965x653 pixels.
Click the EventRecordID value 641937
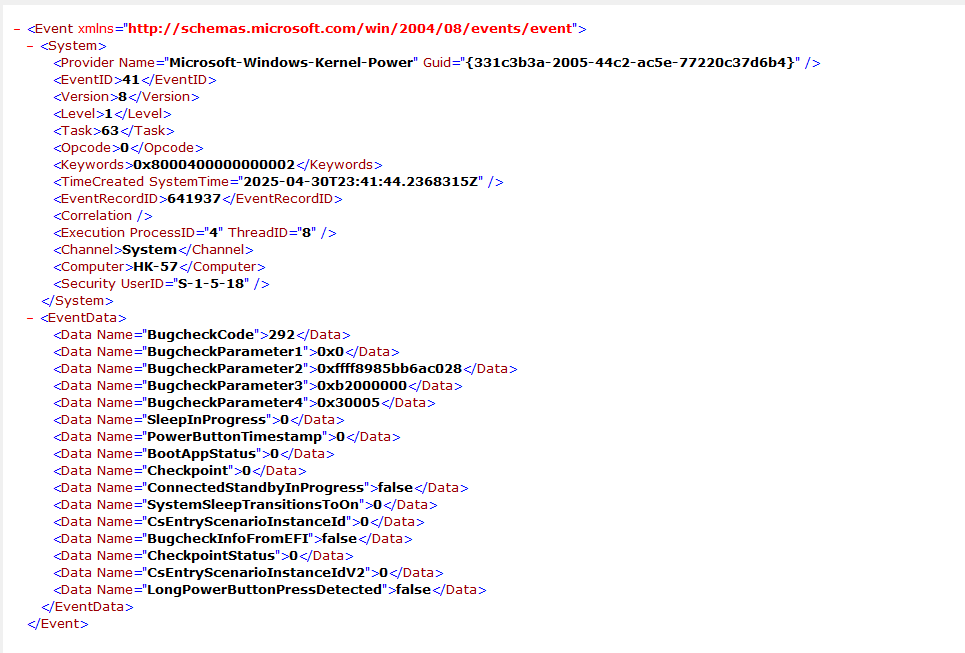point(194,199)
